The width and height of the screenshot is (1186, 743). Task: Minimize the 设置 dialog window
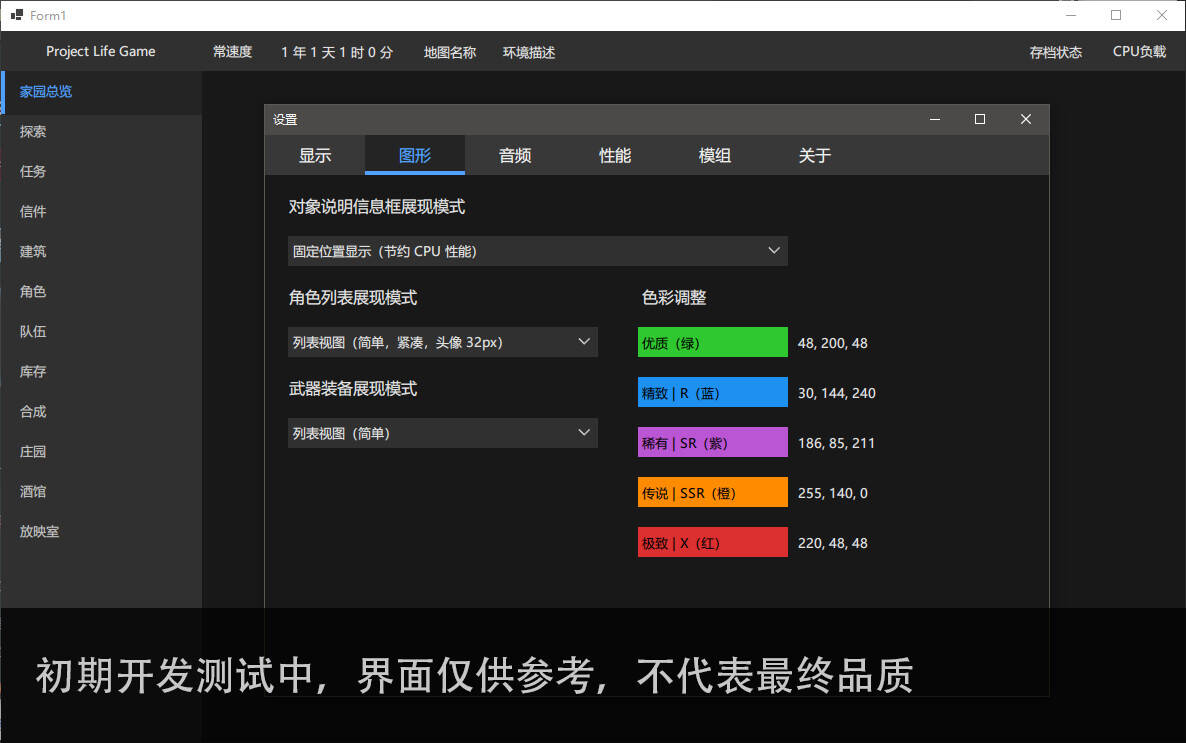tap(935, 119)
